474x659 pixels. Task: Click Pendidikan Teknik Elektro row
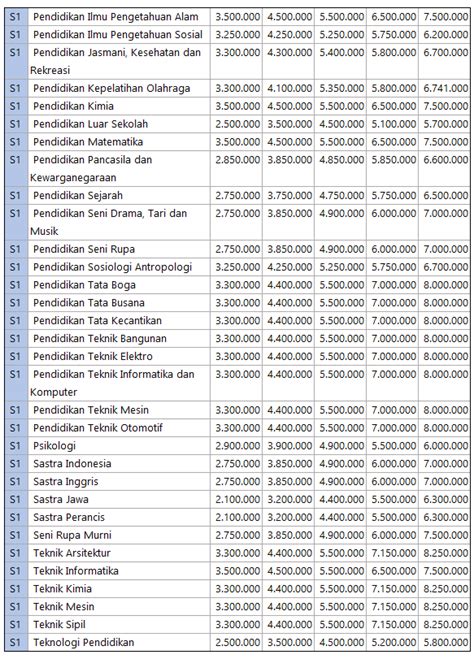click(x=237, y=356)
